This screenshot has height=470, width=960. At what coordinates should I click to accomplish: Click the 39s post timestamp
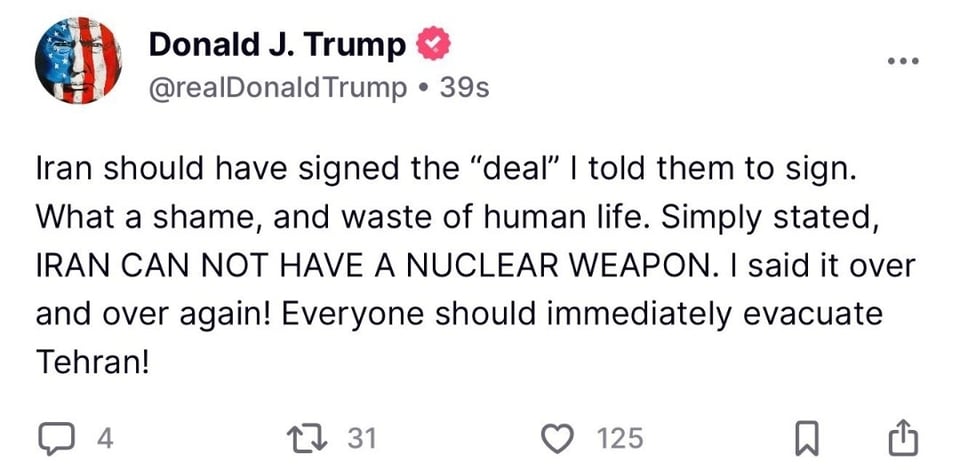click(x=465, y=88)
